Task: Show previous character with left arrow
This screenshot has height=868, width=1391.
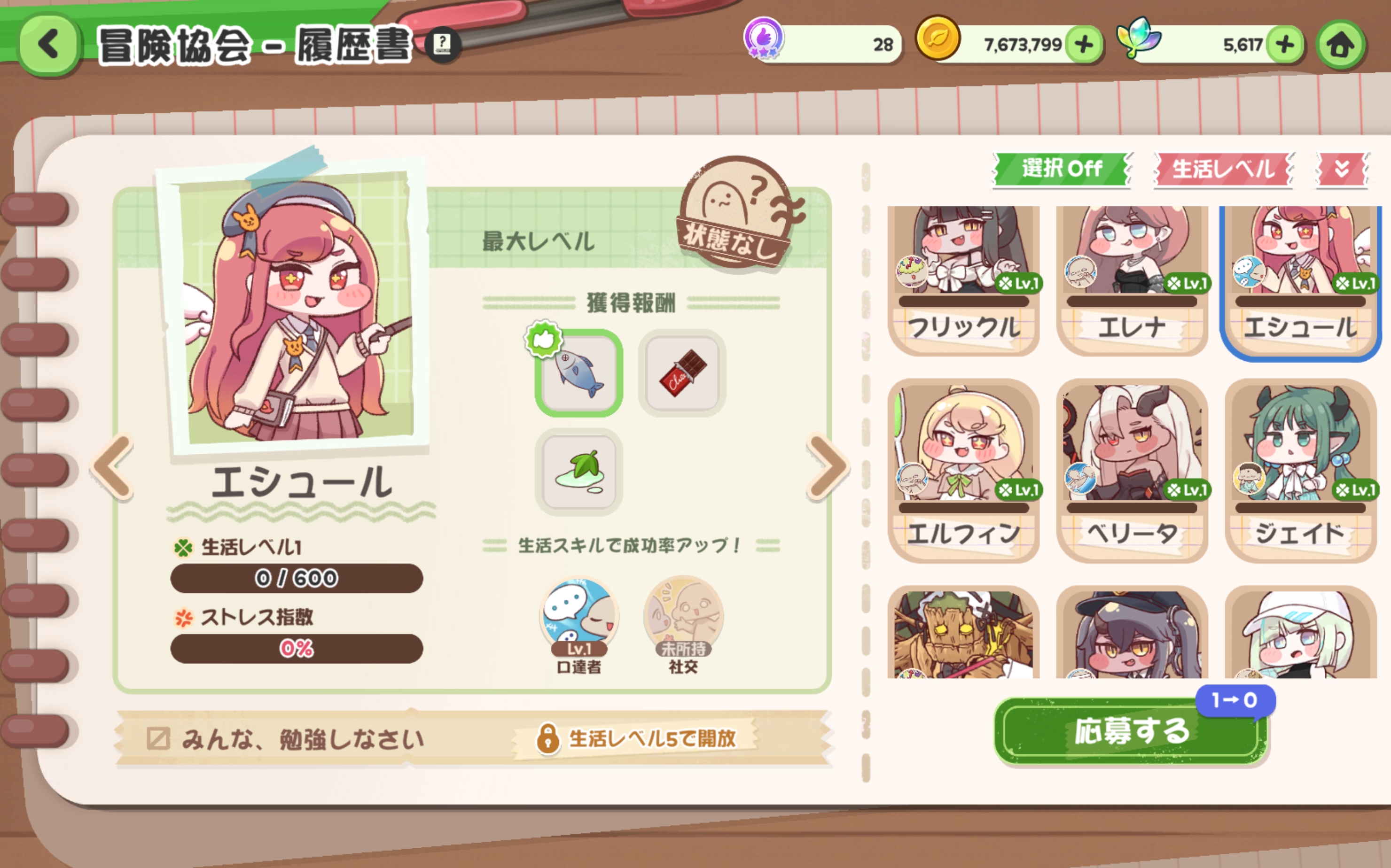Action: tap(113, 466)
